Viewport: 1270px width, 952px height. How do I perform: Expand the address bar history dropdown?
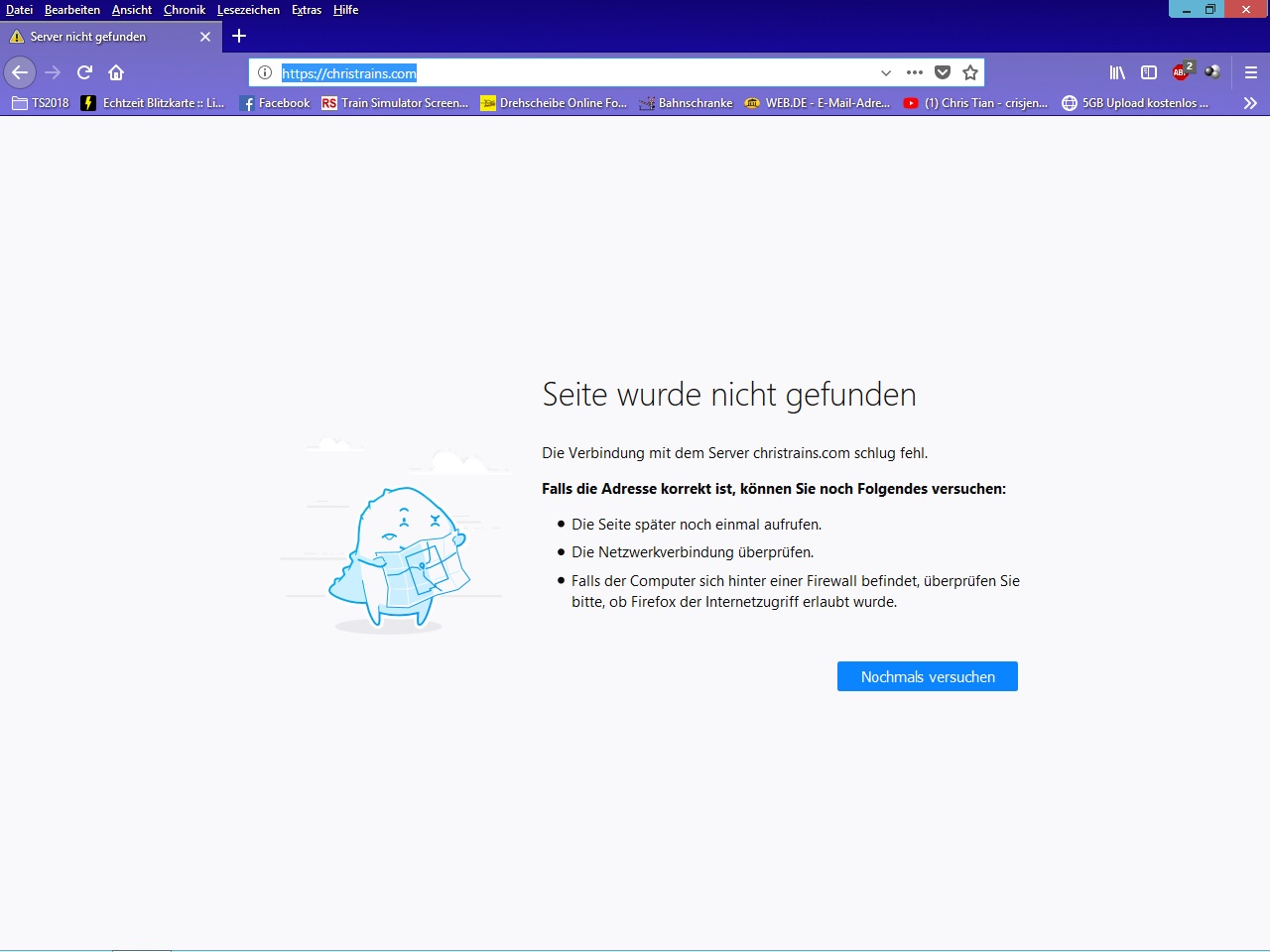pos(886,72)
